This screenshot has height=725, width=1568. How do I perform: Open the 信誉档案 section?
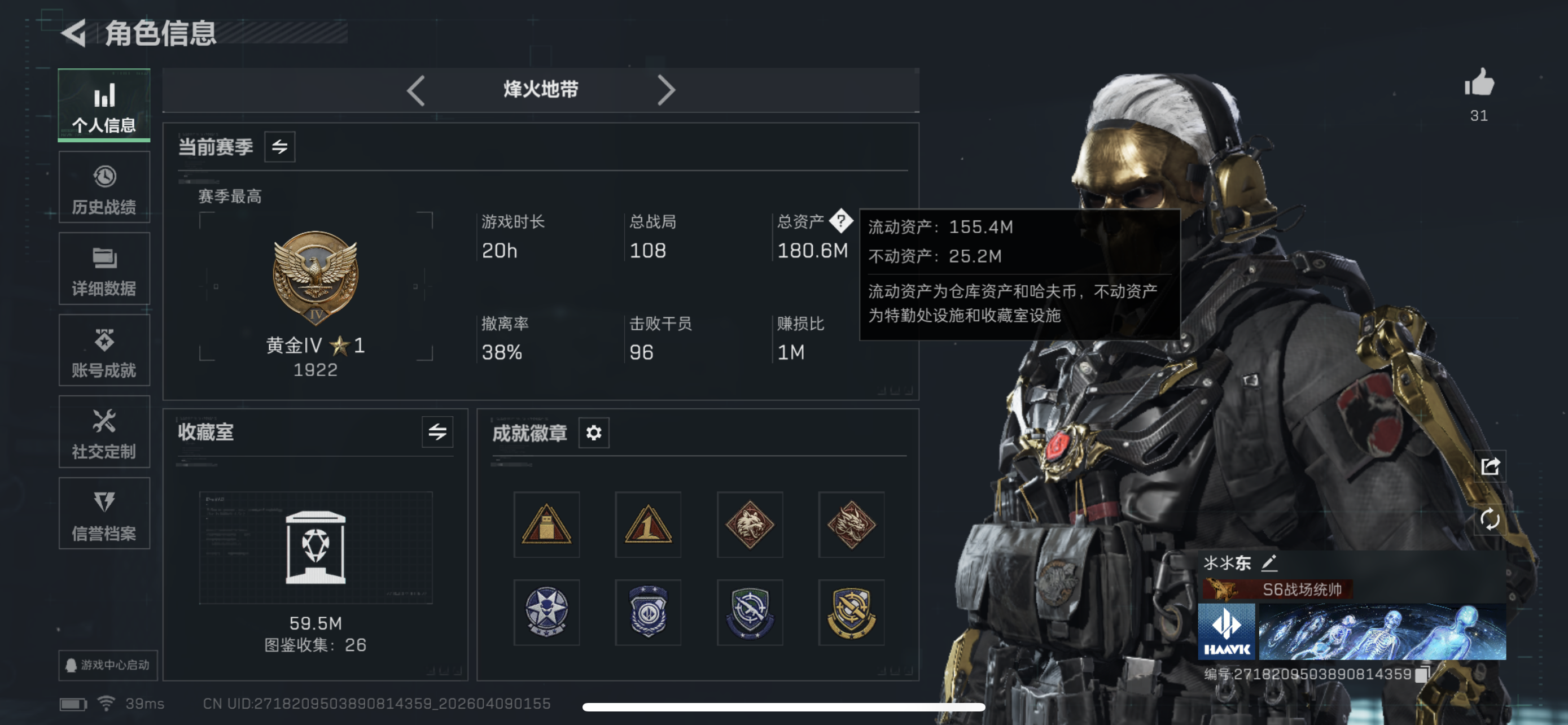click(104, 513)
